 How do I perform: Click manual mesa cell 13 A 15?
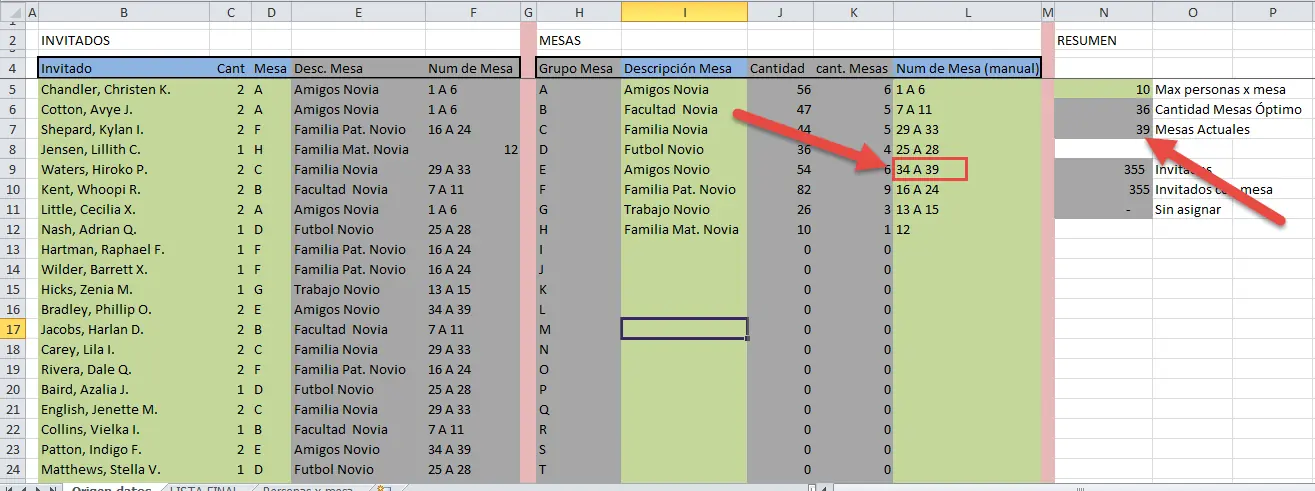pyautogui.click(x=967, y=209)
